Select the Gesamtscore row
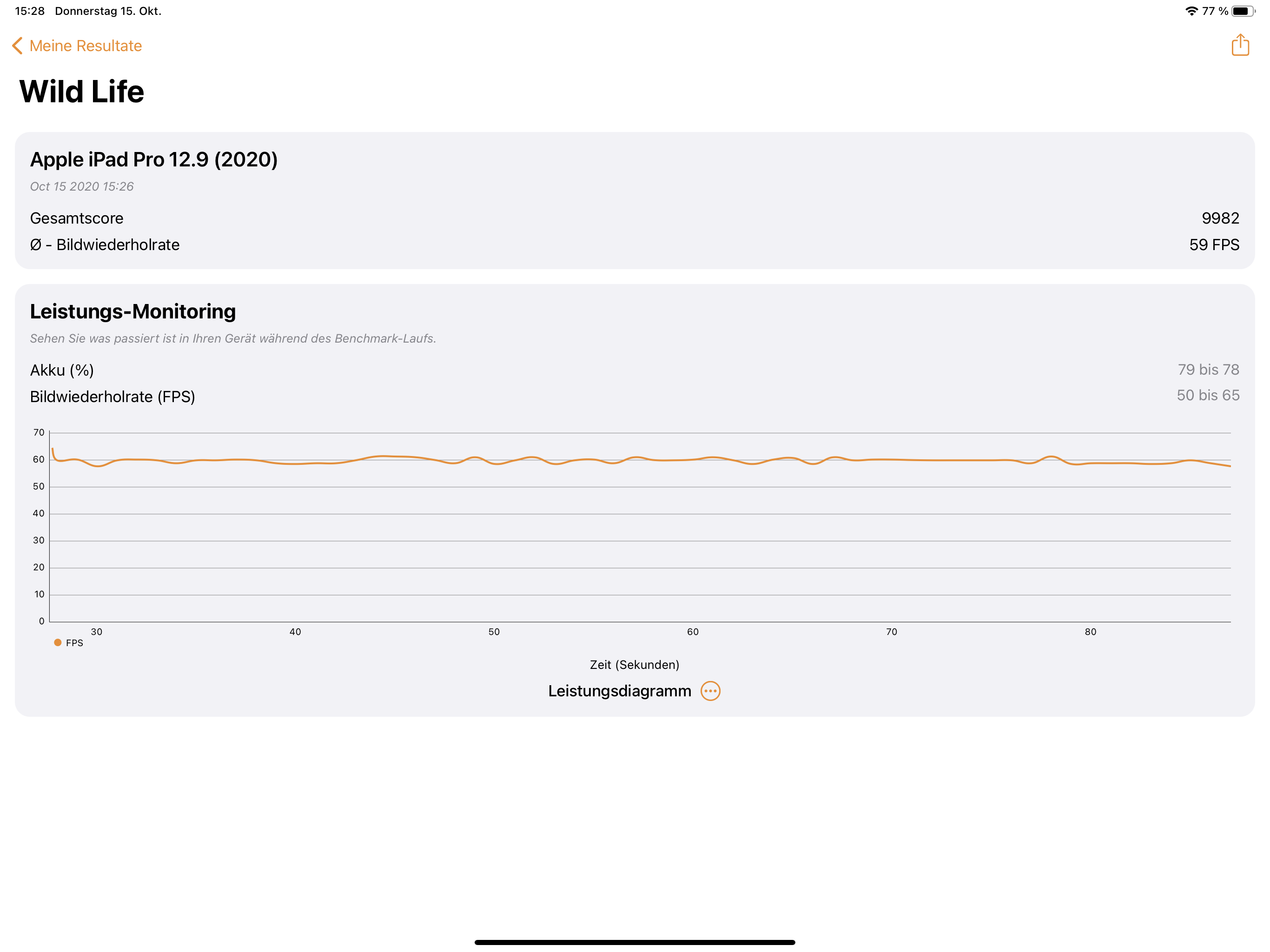The height and width of the screenshot is (952, 1270). 635,218
